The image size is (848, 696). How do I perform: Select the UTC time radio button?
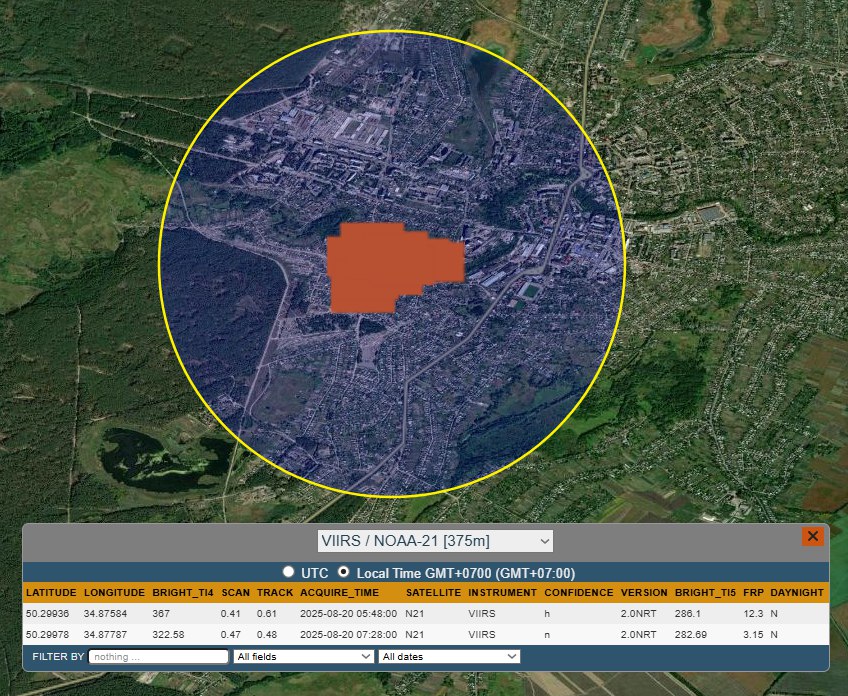pos(289,572)
